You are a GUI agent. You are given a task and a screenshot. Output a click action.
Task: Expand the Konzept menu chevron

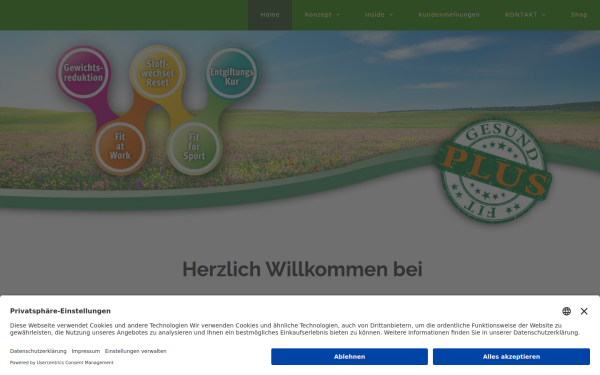click(338, 15)
